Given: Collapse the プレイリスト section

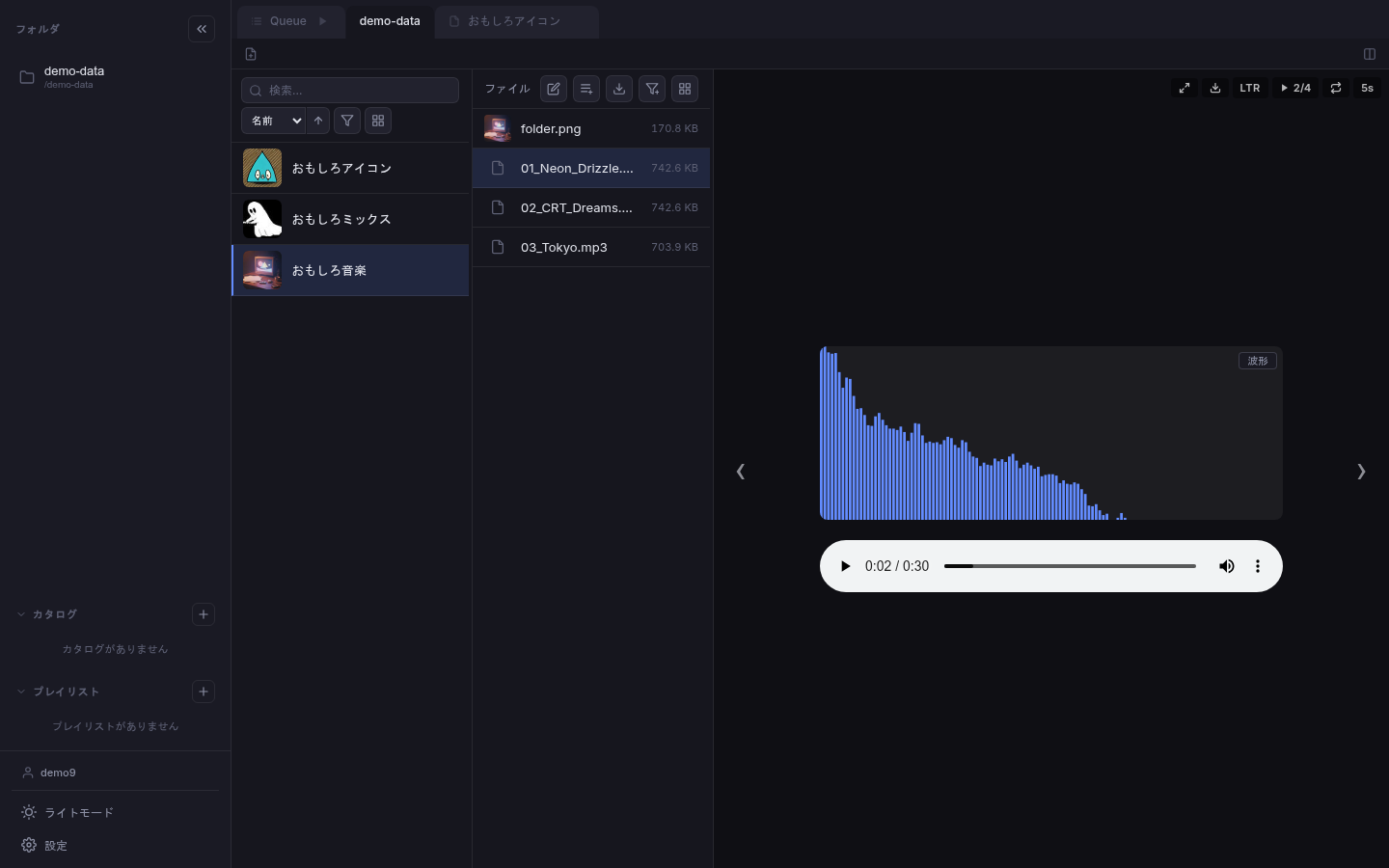Looking at the screenshot, I should coord(21,692).
